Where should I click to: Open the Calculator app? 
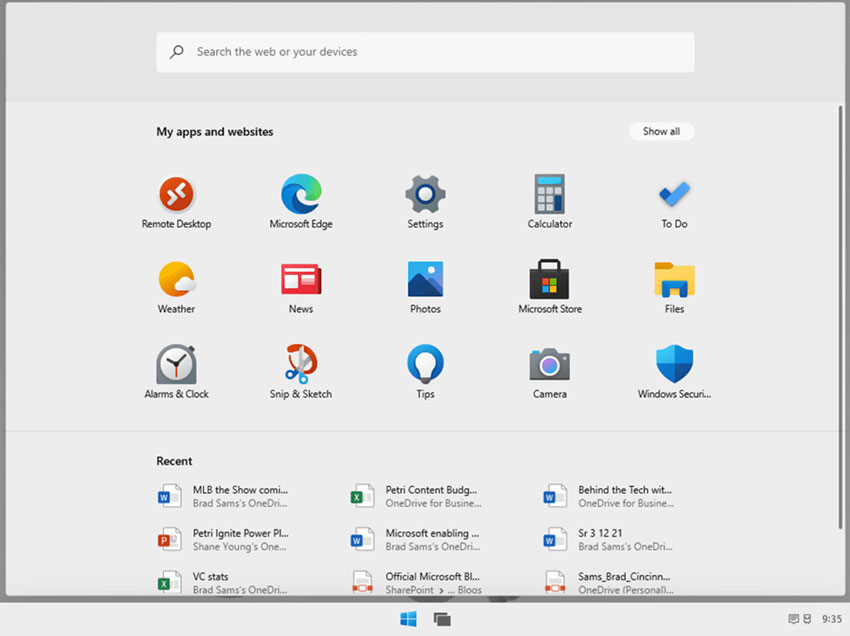point(550,194)
